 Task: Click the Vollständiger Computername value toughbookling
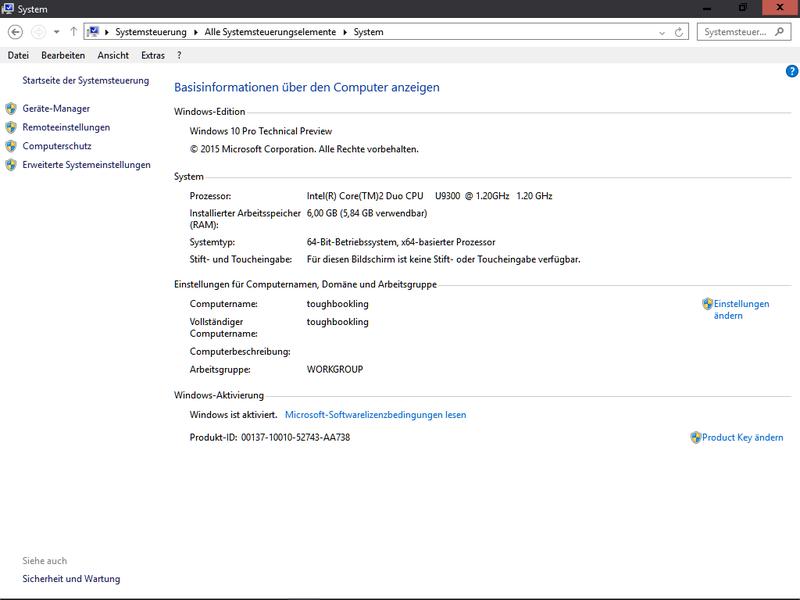pyautogui.click(x=337, y=322)
